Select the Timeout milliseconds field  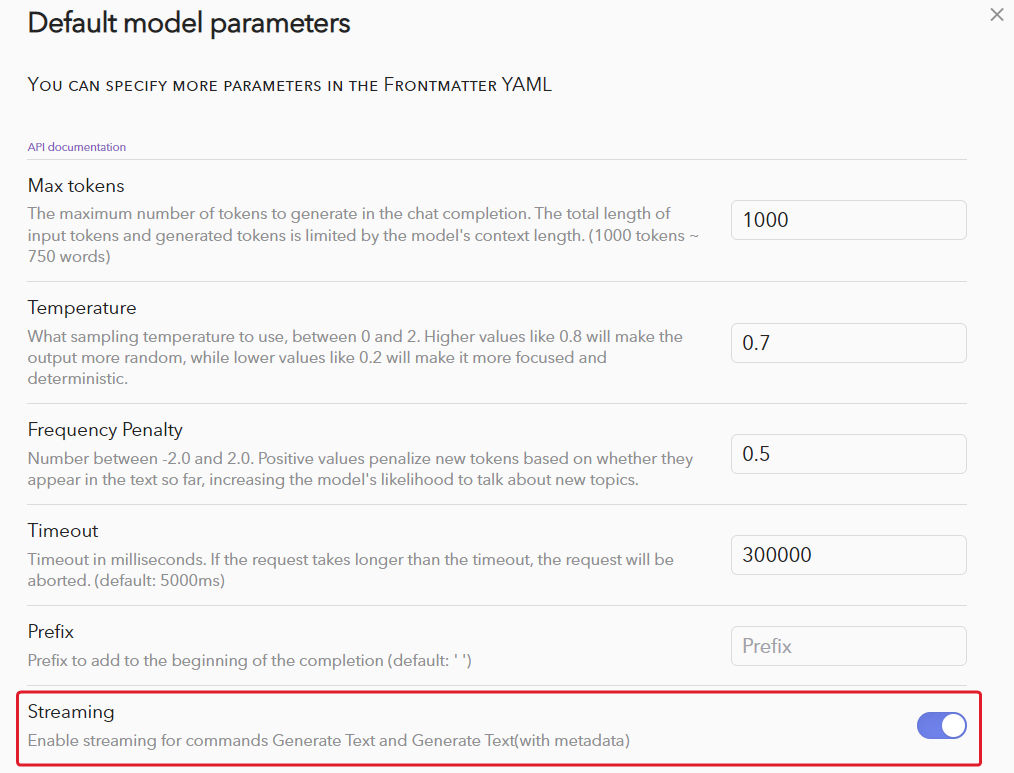point(847,554)
